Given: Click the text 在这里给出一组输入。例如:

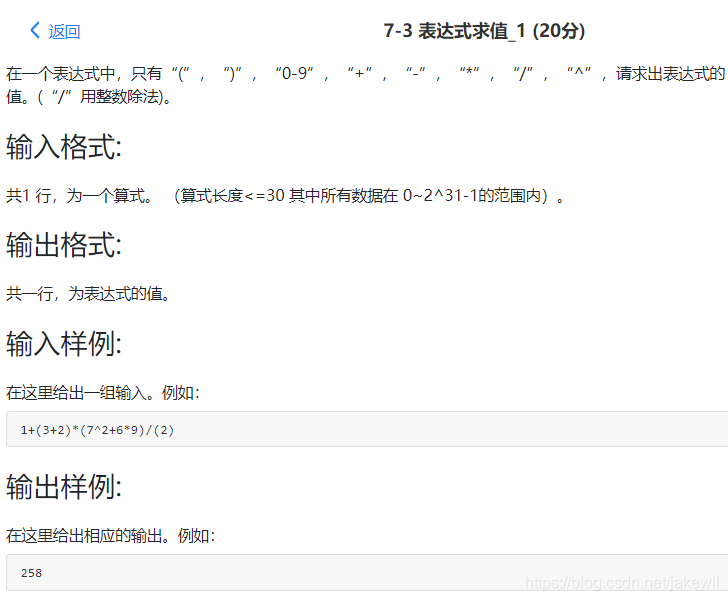Looking at the screenshot, I should (103, 393).
